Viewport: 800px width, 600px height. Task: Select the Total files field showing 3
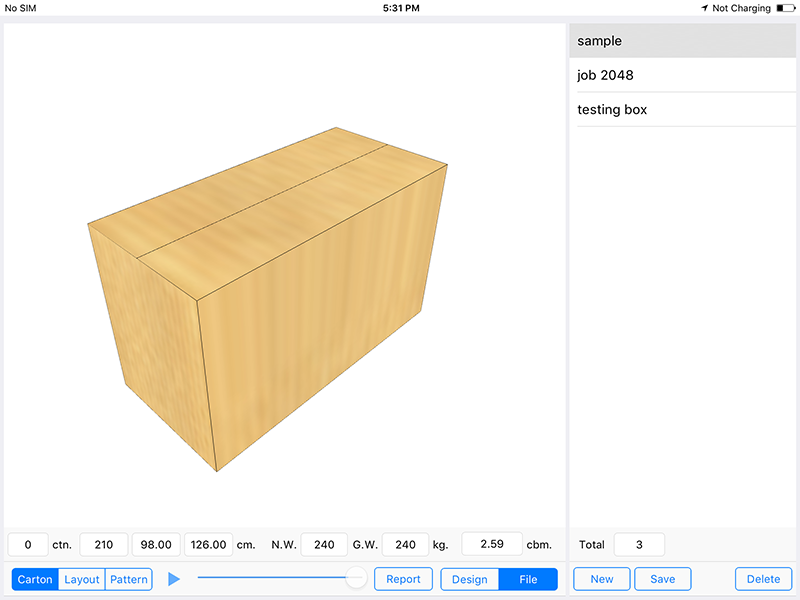point(639,544)
